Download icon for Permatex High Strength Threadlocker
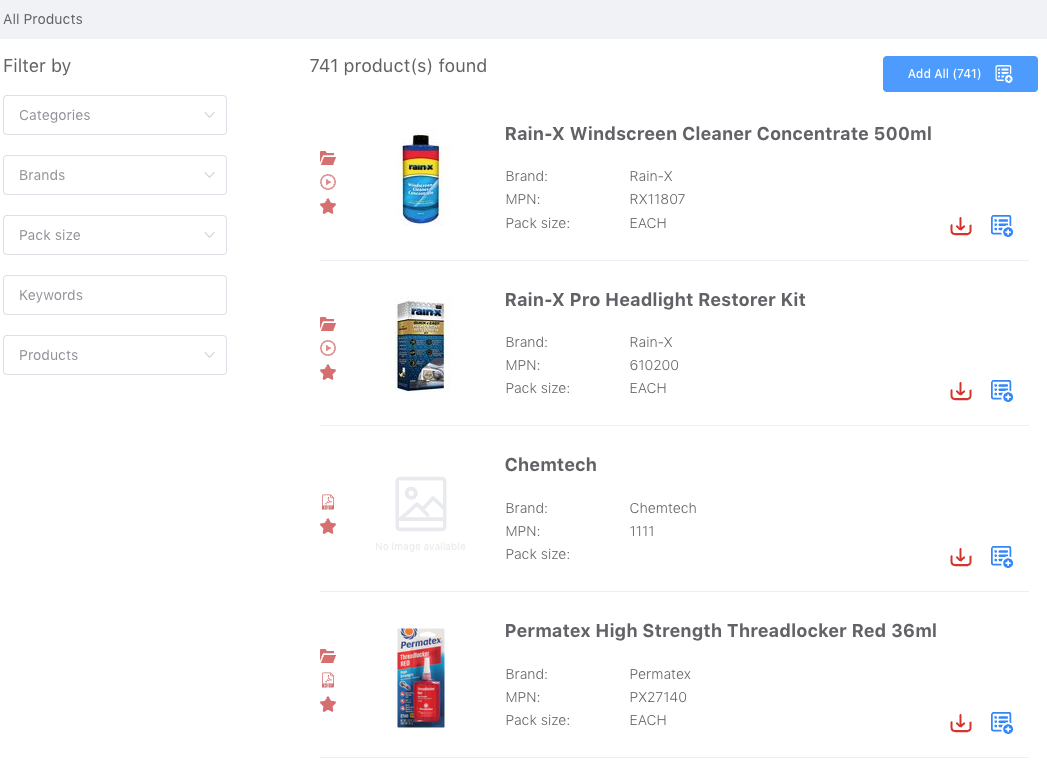1047x761 pixels. pos(961,723)
